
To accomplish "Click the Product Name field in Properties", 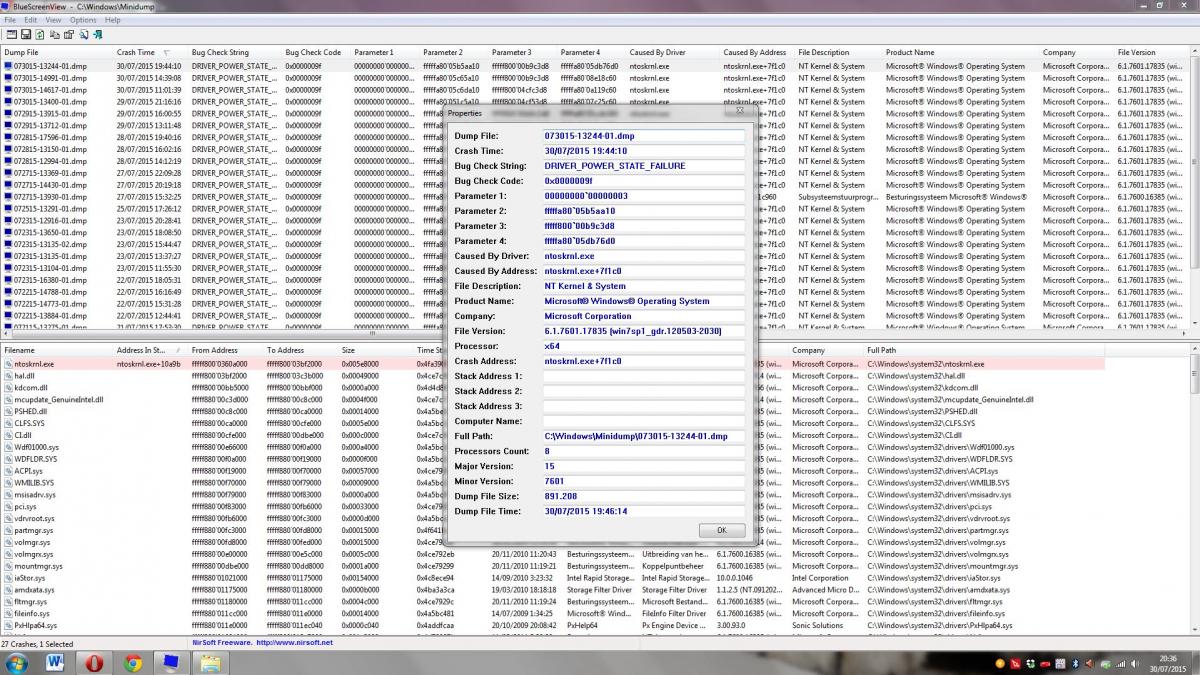I will (644, 301).
